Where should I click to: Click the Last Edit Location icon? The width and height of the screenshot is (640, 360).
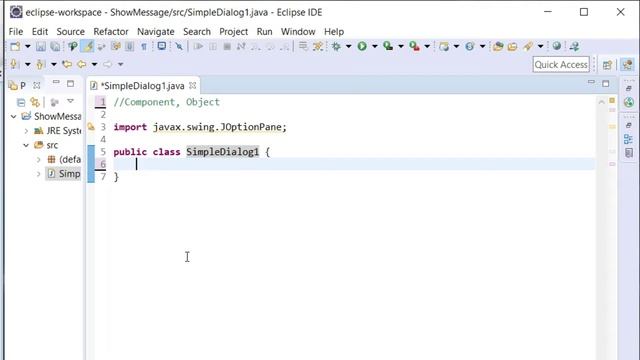(67, 64)
